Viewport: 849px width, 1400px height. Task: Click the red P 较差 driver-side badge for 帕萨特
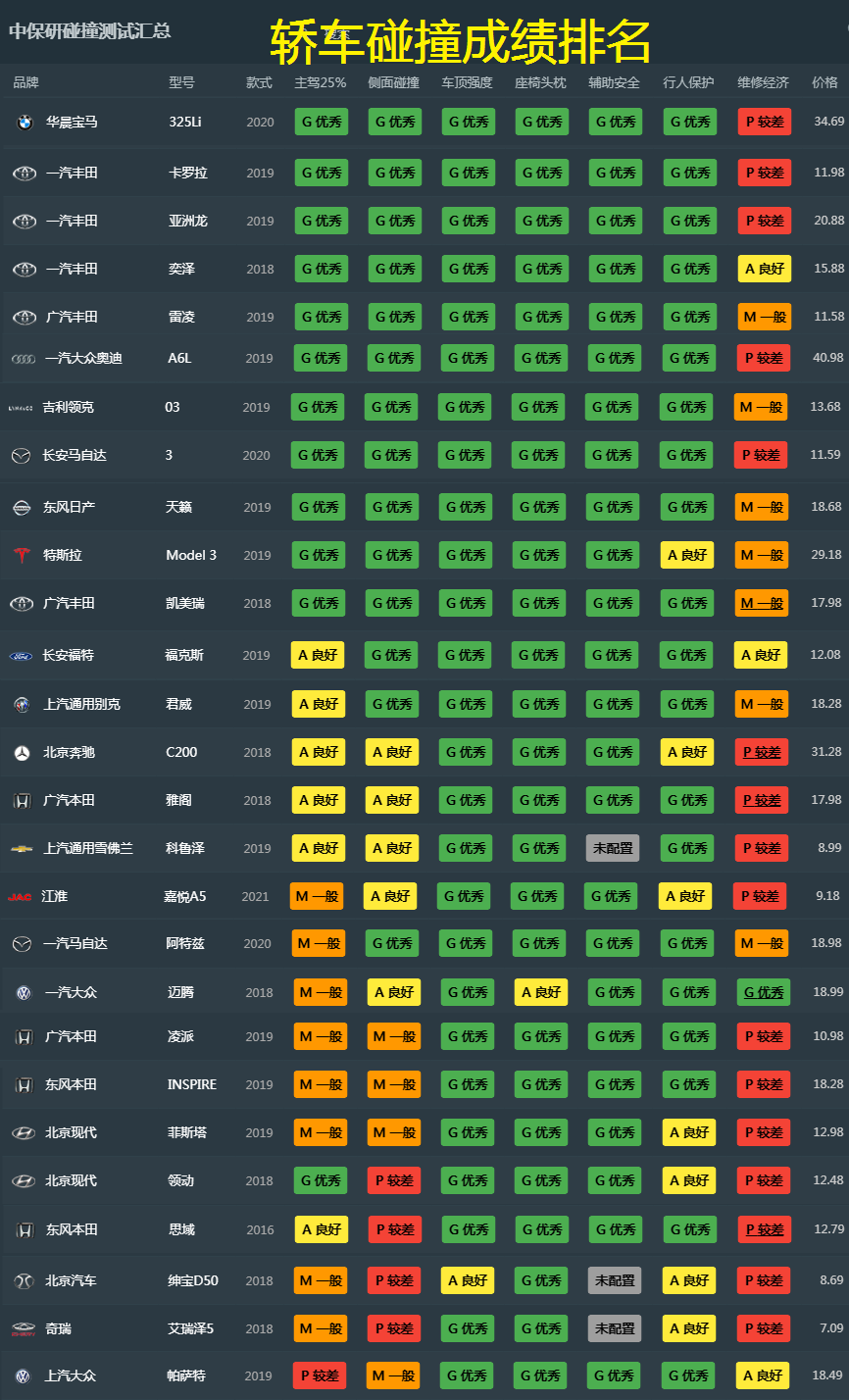click(x=319, y=1375)
